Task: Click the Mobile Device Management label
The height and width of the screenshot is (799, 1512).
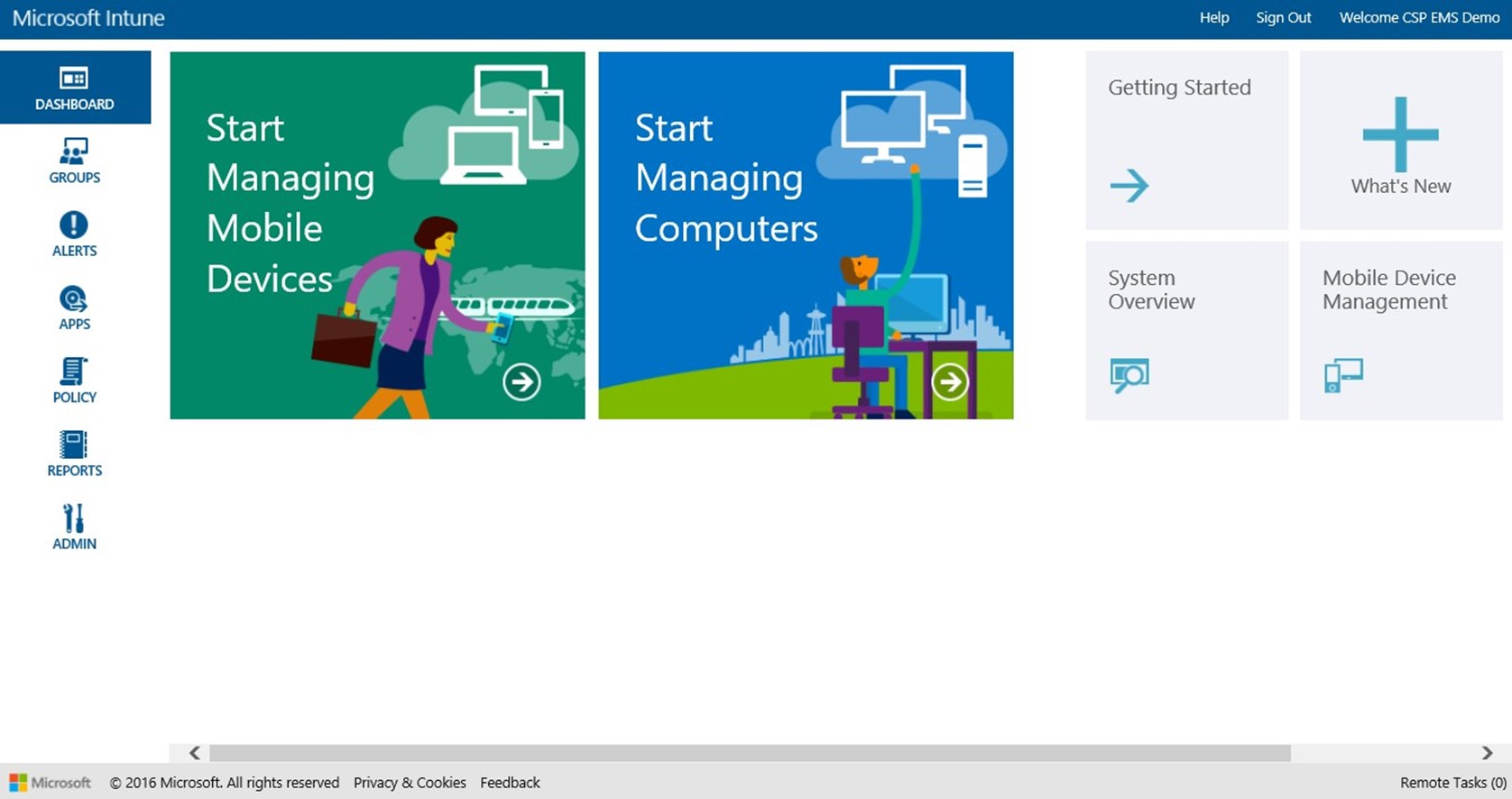Action: click(x=1389, y=289)
